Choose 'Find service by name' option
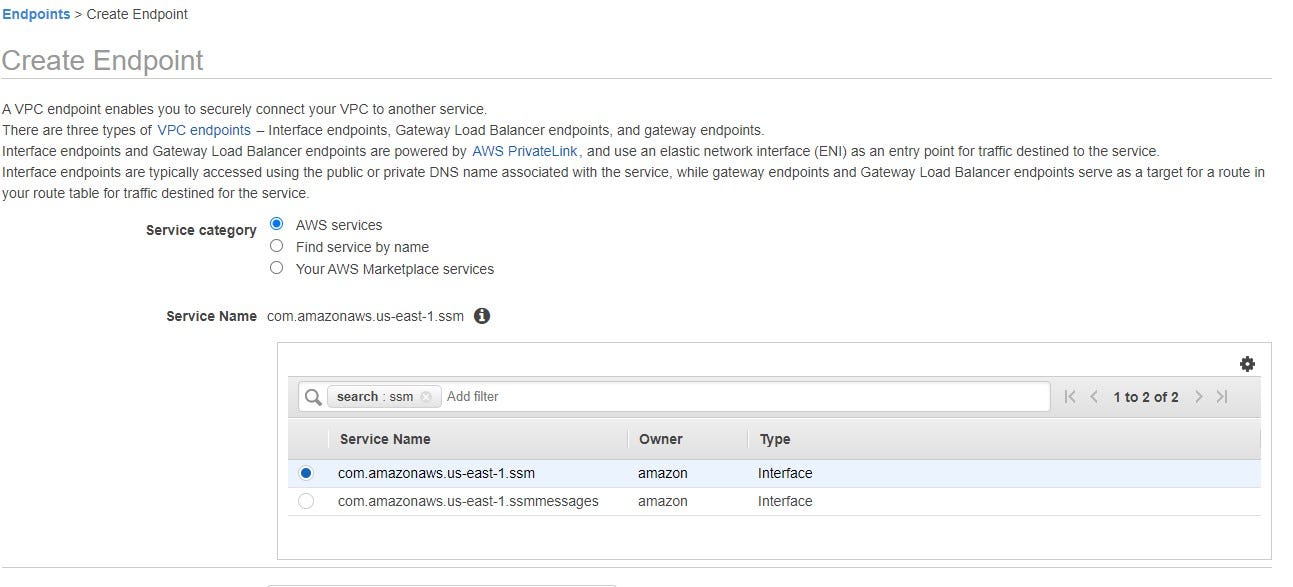1293x587 pixels. pyautogui.click(x=277, y=246)
